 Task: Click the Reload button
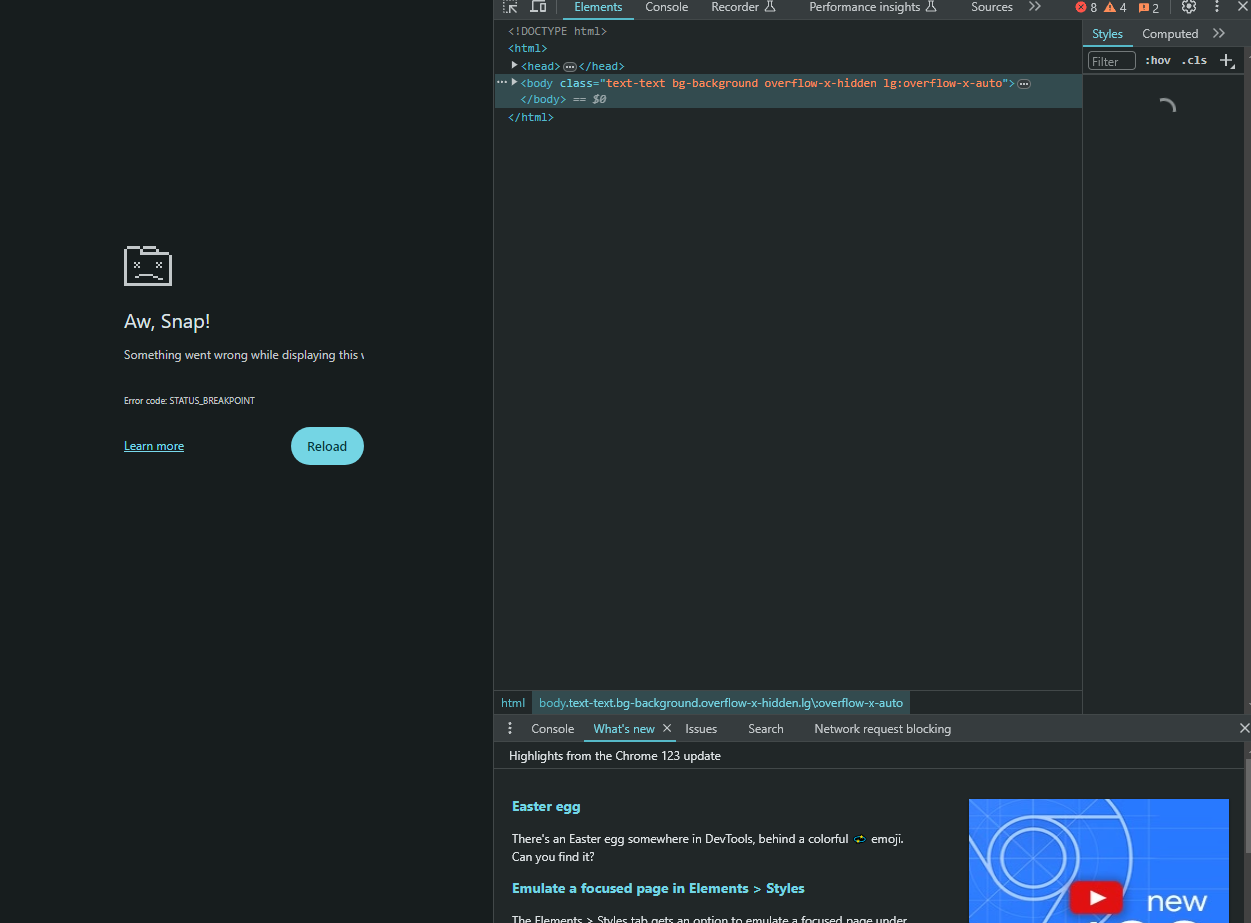[x=327, y=446]
